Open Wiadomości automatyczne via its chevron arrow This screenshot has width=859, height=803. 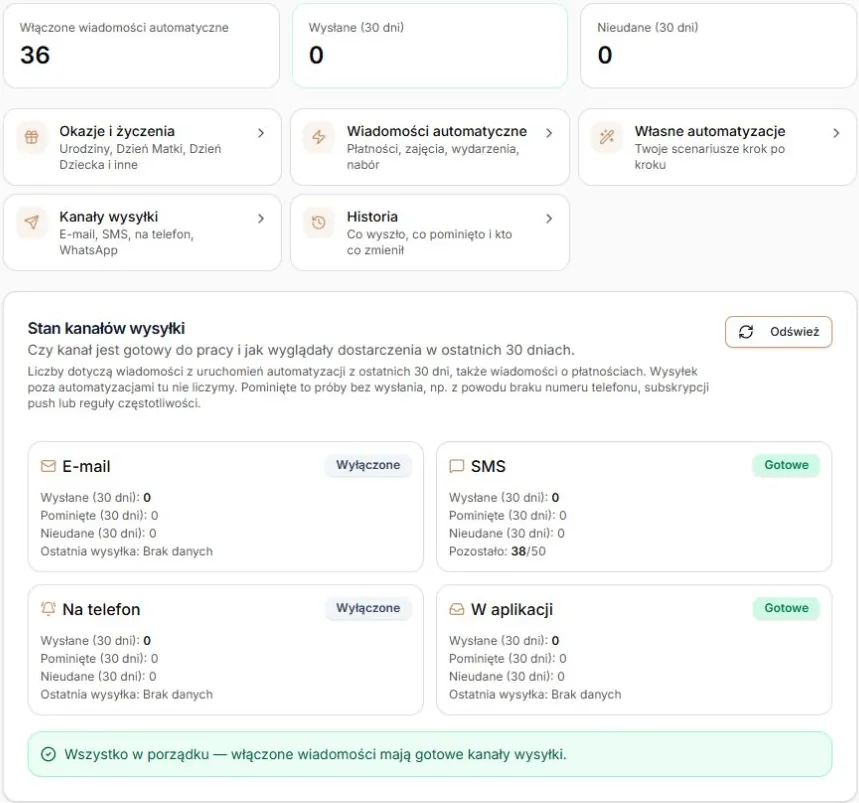click(549, 133)
